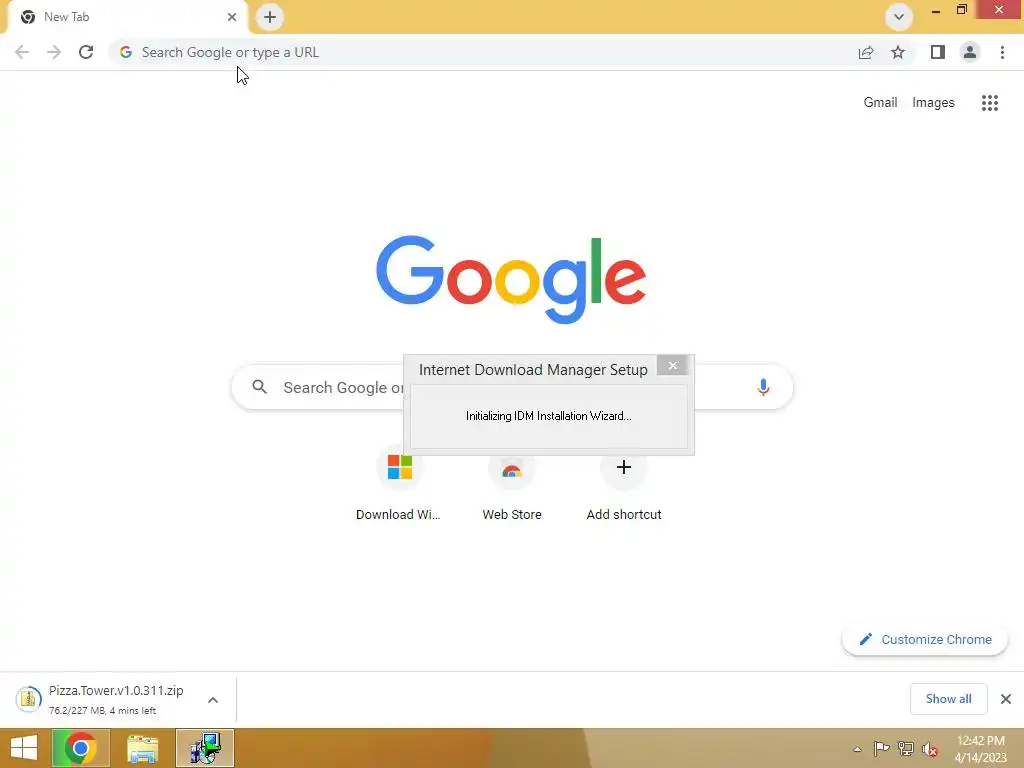Open the Web Store shortcut
This screenshot has height=768, width=1024.
(512, 483)
